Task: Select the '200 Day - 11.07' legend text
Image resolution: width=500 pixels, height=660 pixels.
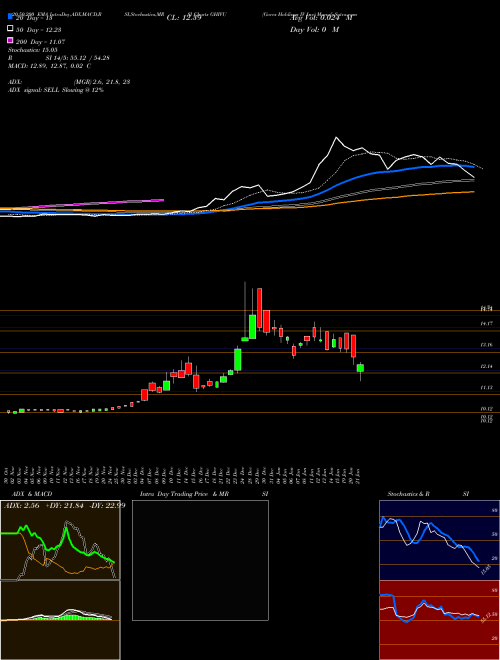Action: point(40,42)
